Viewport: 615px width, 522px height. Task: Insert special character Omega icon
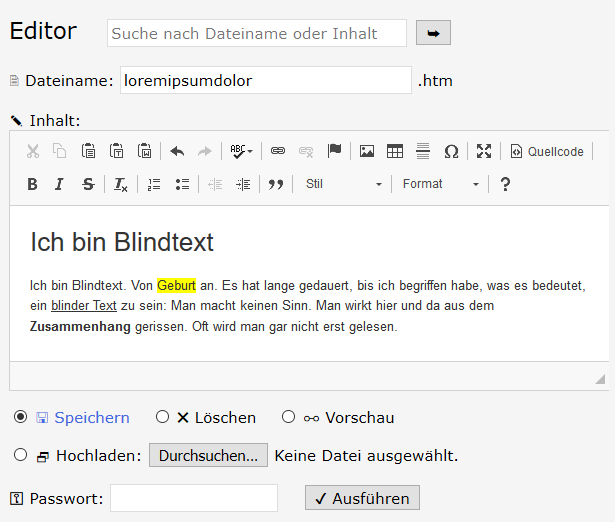451,151
